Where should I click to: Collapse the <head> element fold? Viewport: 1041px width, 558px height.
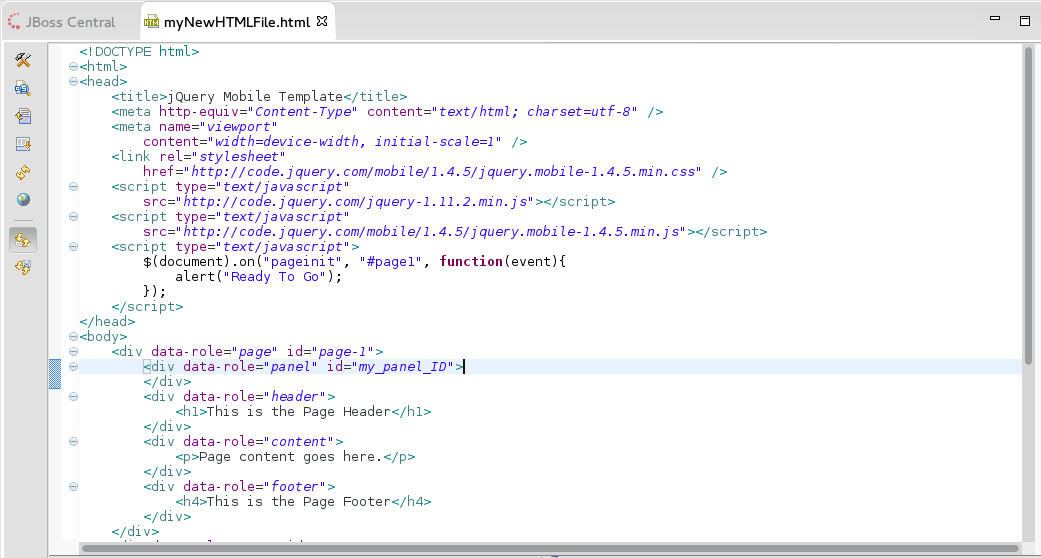point(73,82)
